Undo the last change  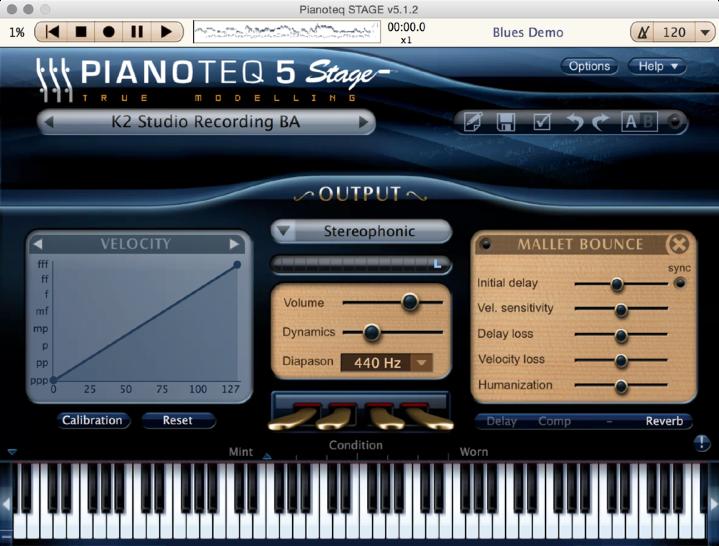pos(574,122)
